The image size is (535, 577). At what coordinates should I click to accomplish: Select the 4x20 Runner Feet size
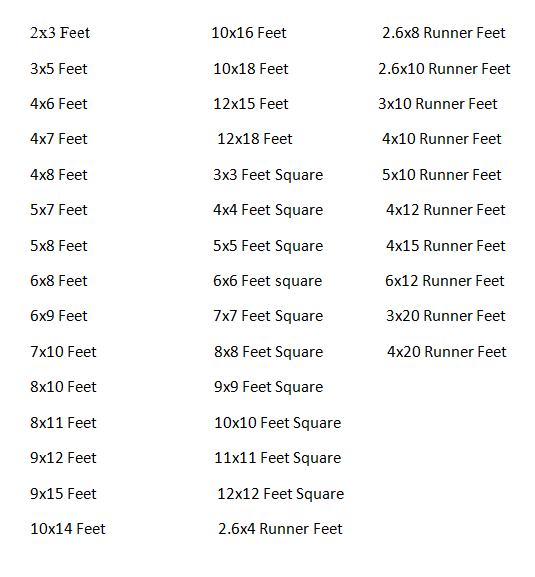(447, 352)
